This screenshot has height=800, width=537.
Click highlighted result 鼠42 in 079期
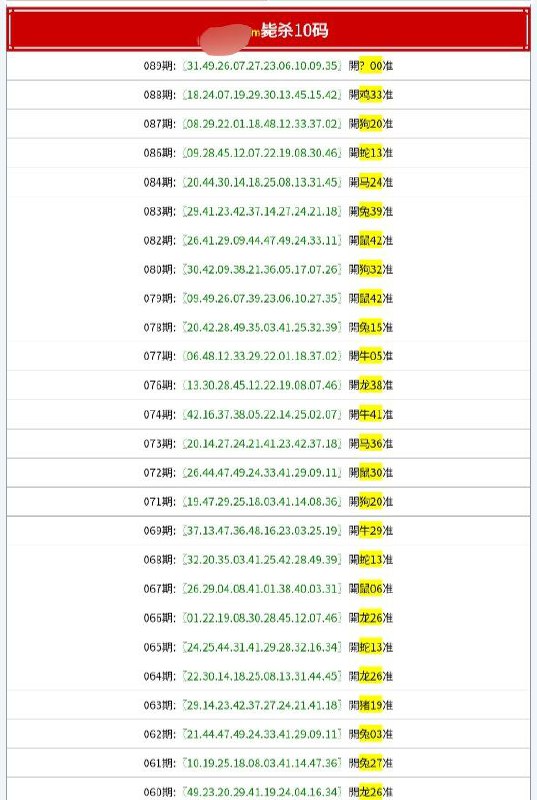(x=371, y=298)
